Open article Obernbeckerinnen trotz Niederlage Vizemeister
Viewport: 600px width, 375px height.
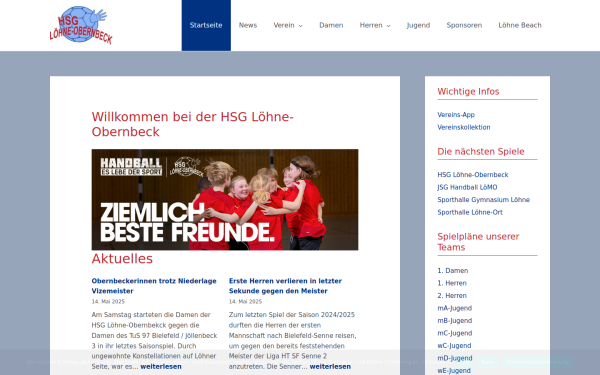tap(154, 286)
